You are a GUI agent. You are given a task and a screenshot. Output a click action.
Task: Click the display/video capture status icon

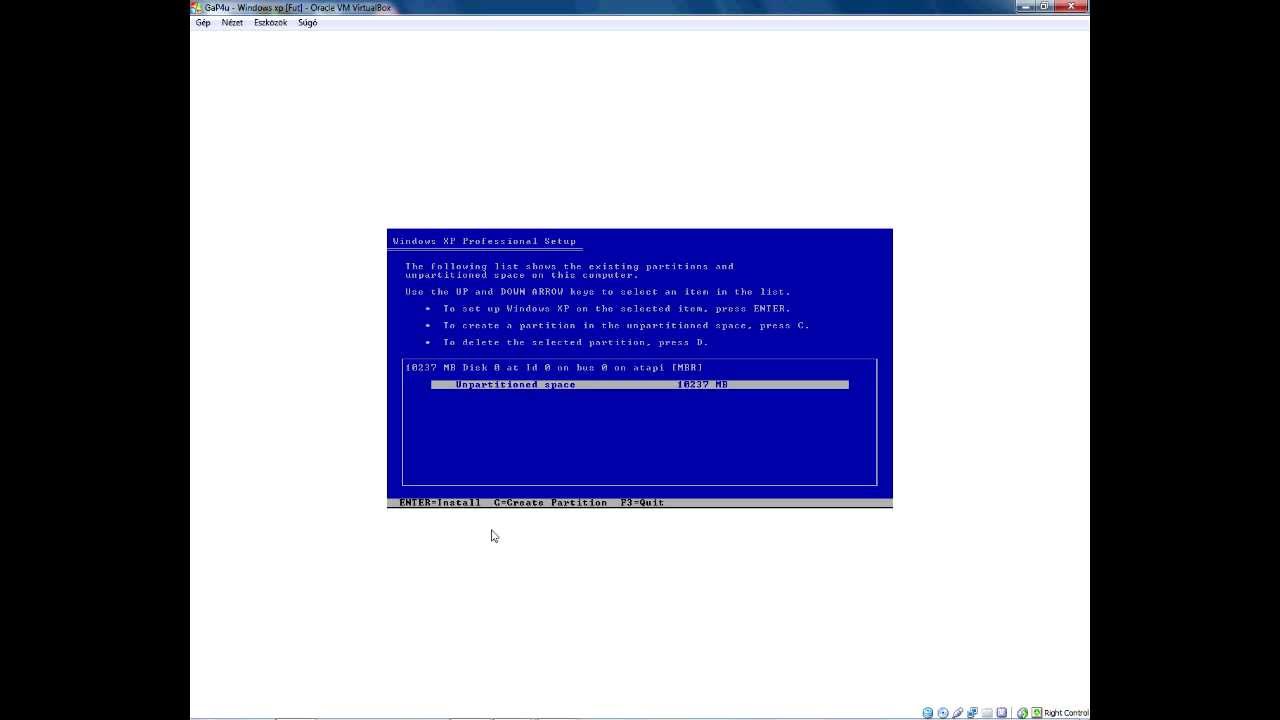[x=1002, y=713]
